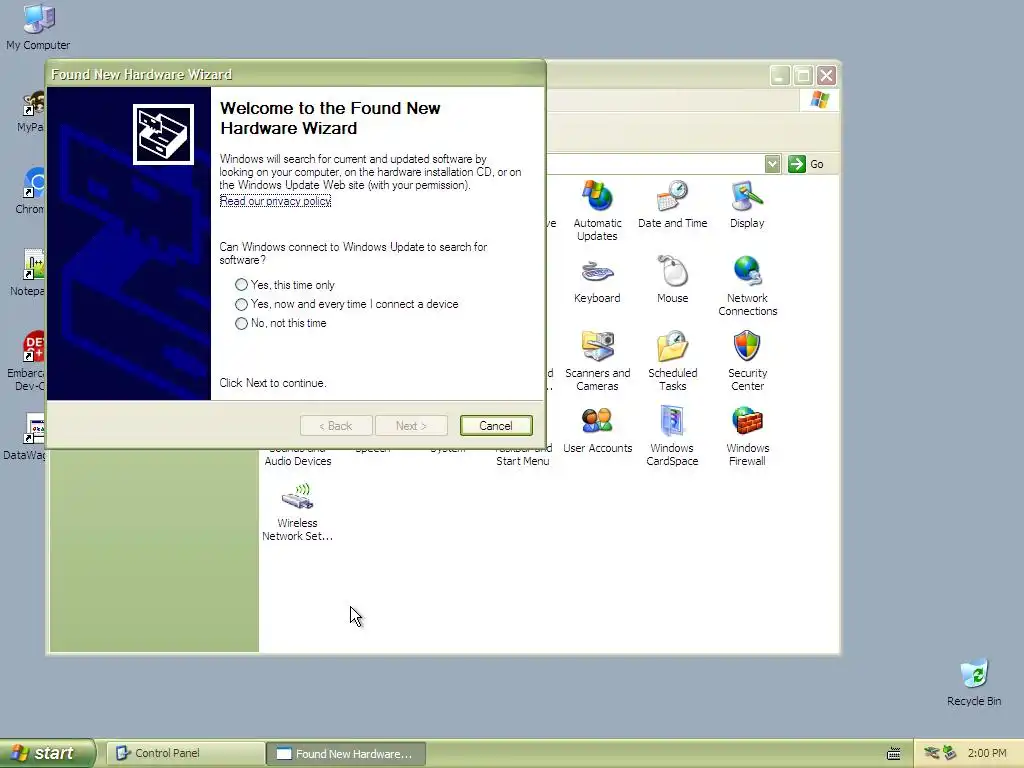
Task: Open User Accounts in Control Panel
Action: (597, 430)
